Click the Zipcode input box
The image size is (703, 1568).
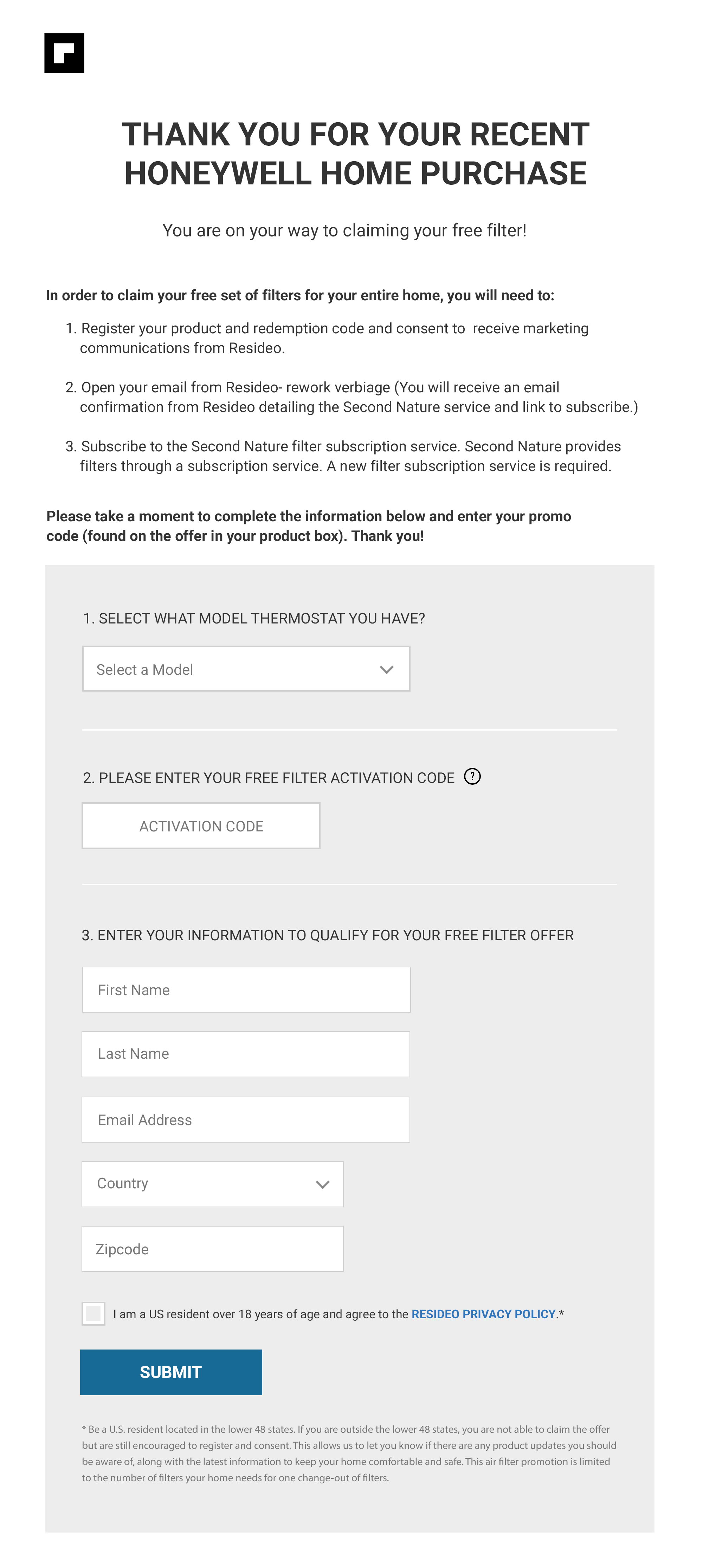[213, 1249]
